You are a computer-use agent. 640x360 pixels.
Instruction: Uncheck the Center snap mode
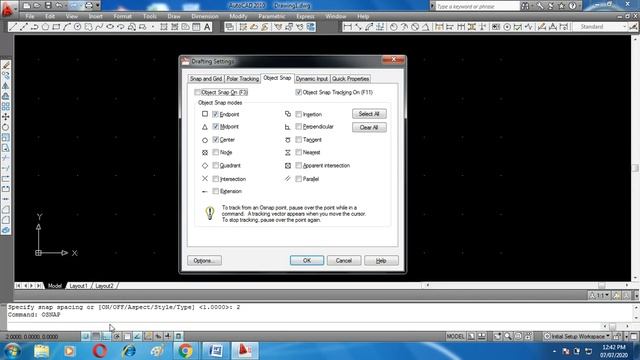coord(216,140)
